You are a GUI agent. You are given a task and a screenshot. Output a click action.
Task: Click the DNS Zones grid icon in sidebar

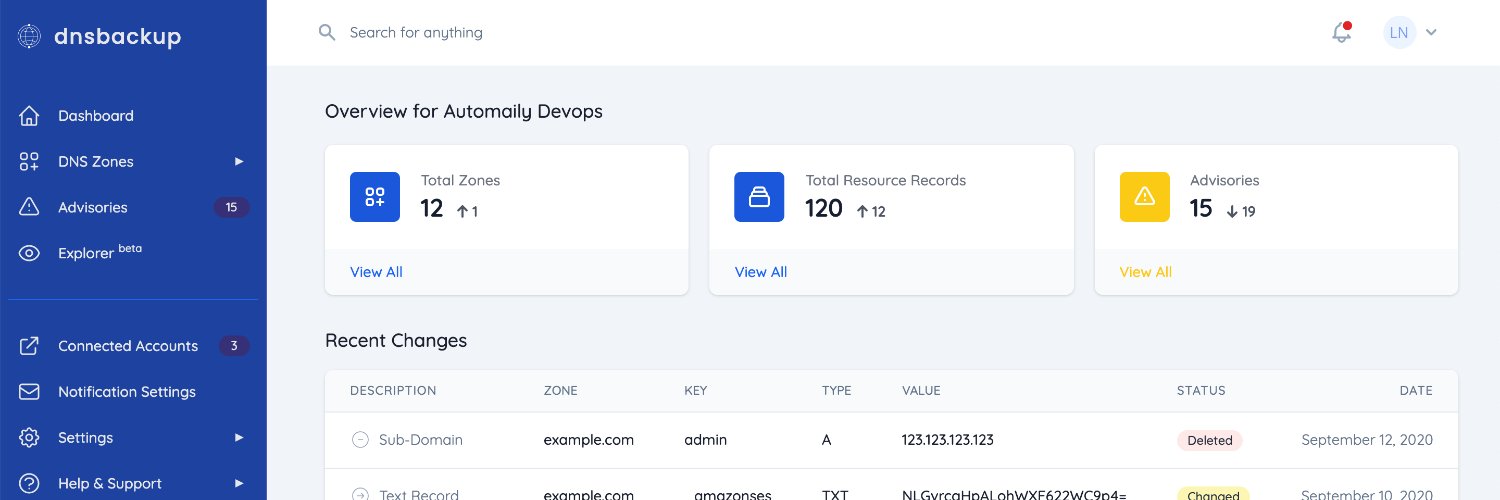(x=29, y=162)
